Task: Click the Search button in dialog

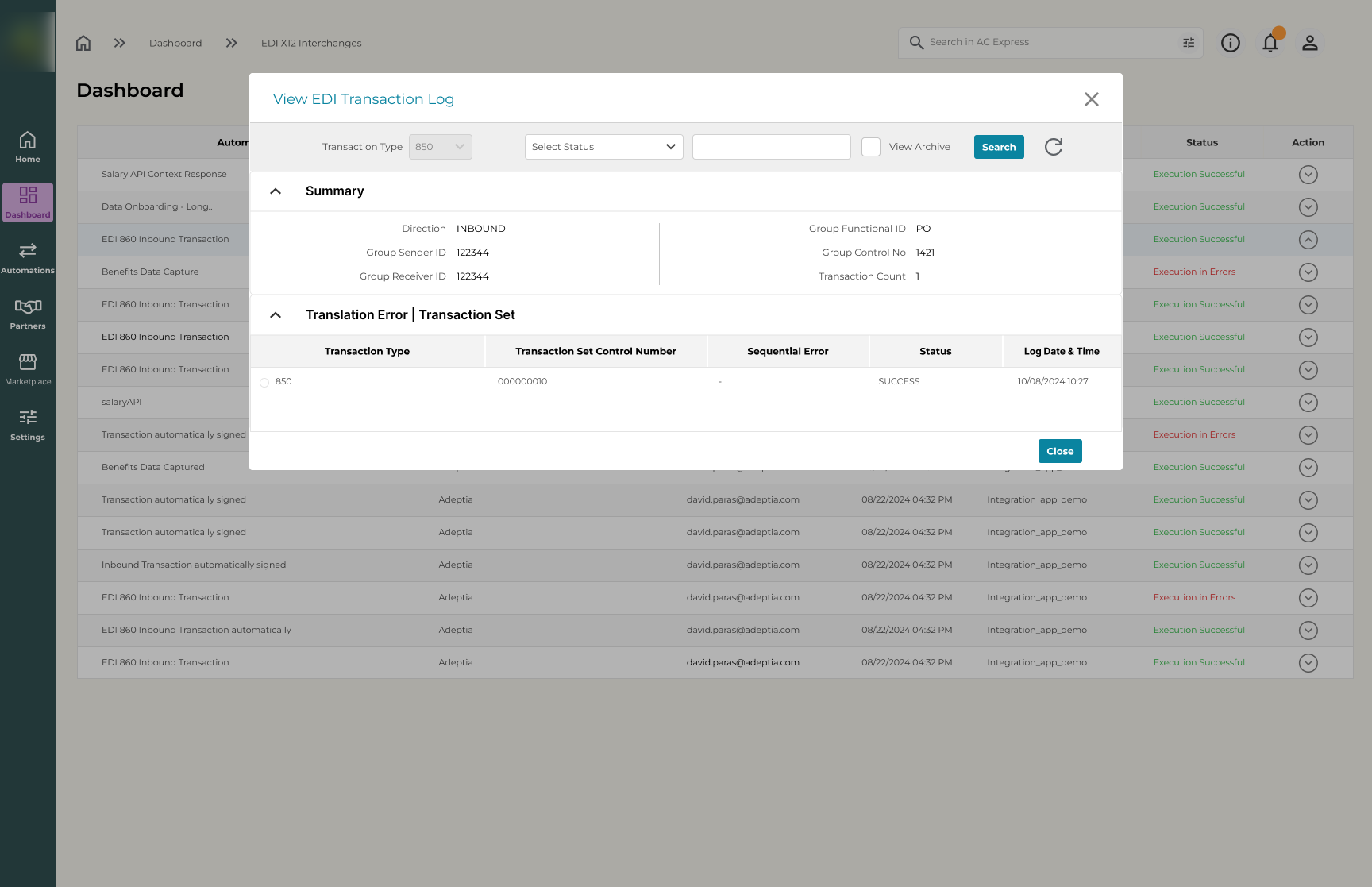Action: pyautogui.click(x=999, y=147)
